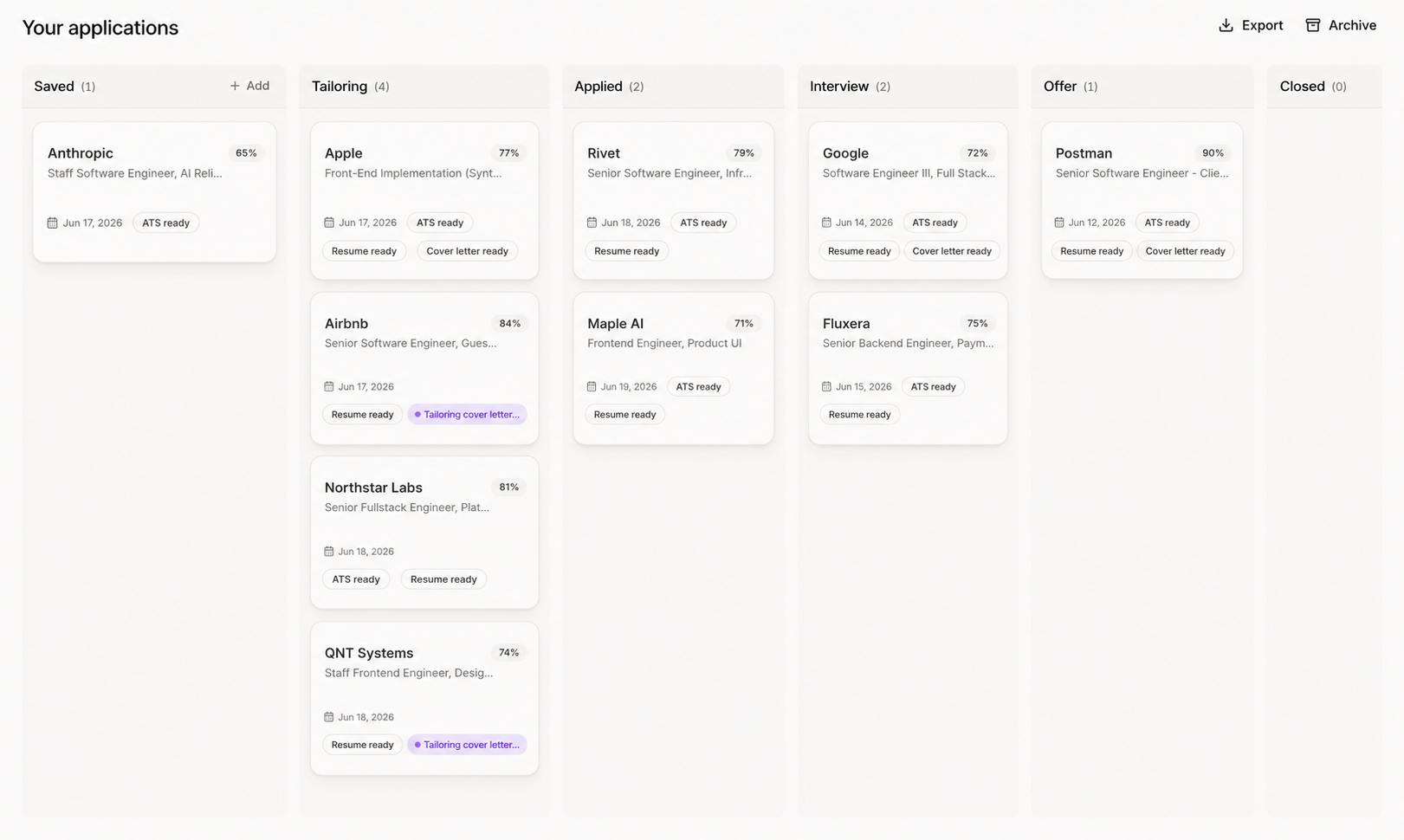Click QNT Systems' 74% match badge

[508, 653]
